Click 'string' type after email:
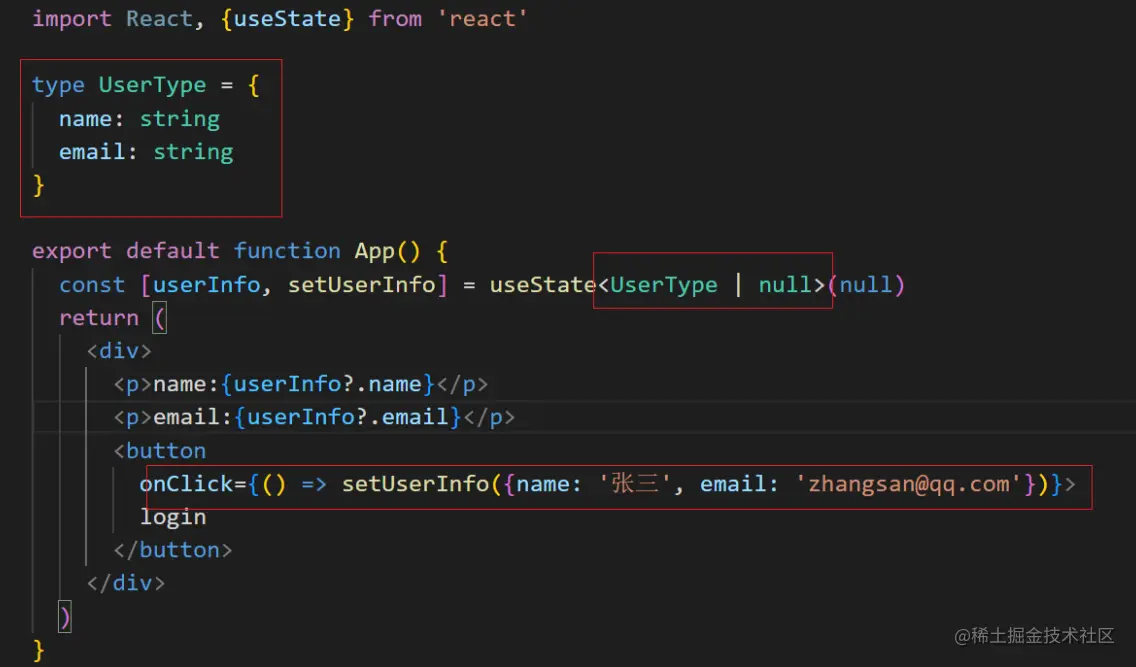This screenshot has width=1136, height=667. [x=193, y=151]
